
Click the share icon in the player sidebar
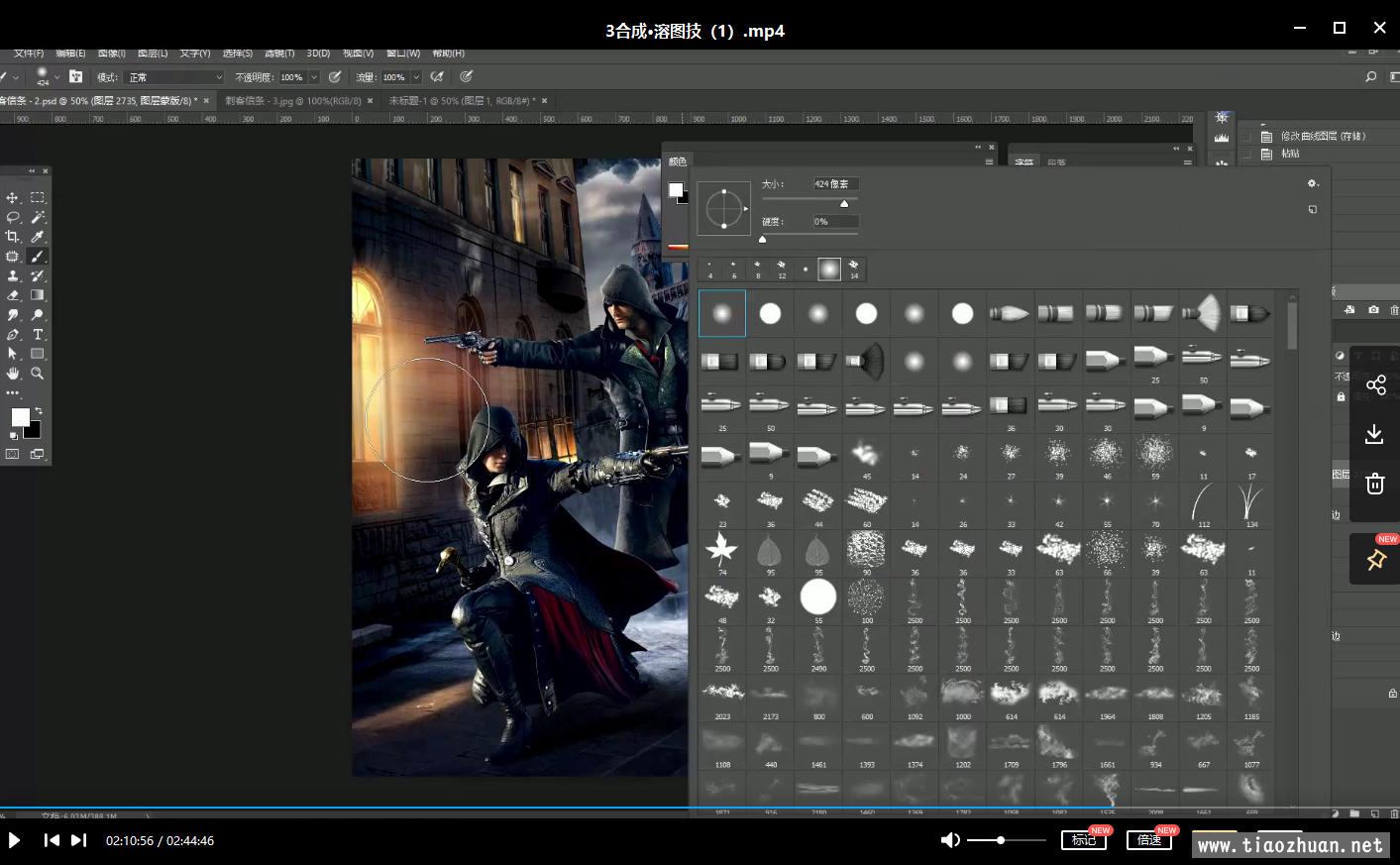coord(1375,385)
